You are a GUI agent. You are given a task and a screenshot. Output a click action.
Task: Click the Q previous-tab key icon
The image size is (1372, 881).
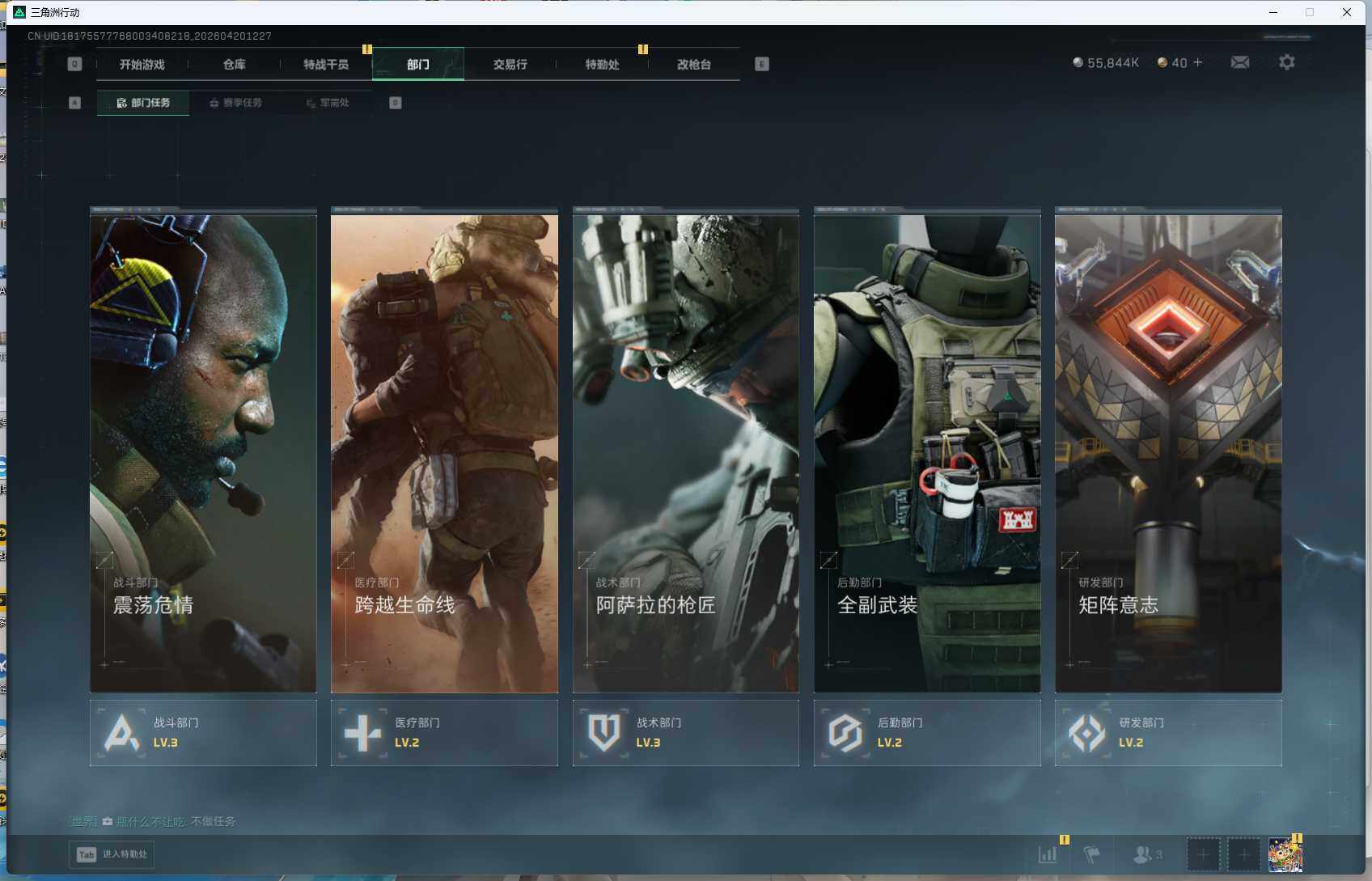[74, 64]
